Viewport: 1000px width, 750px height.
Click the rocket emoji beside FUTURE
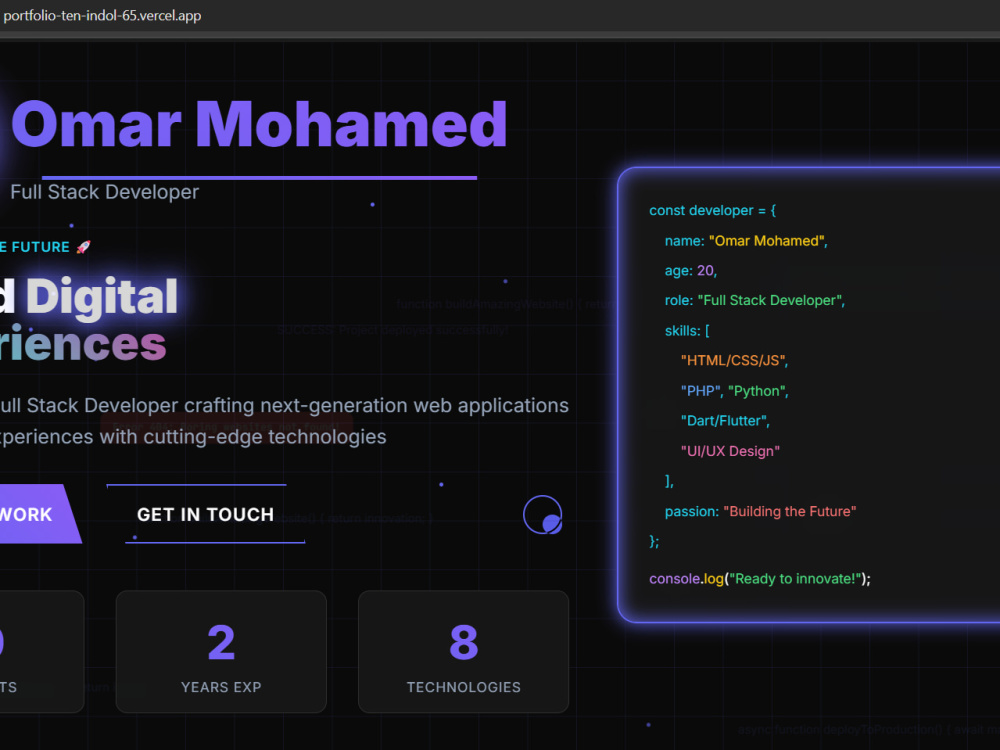[84, 247]
